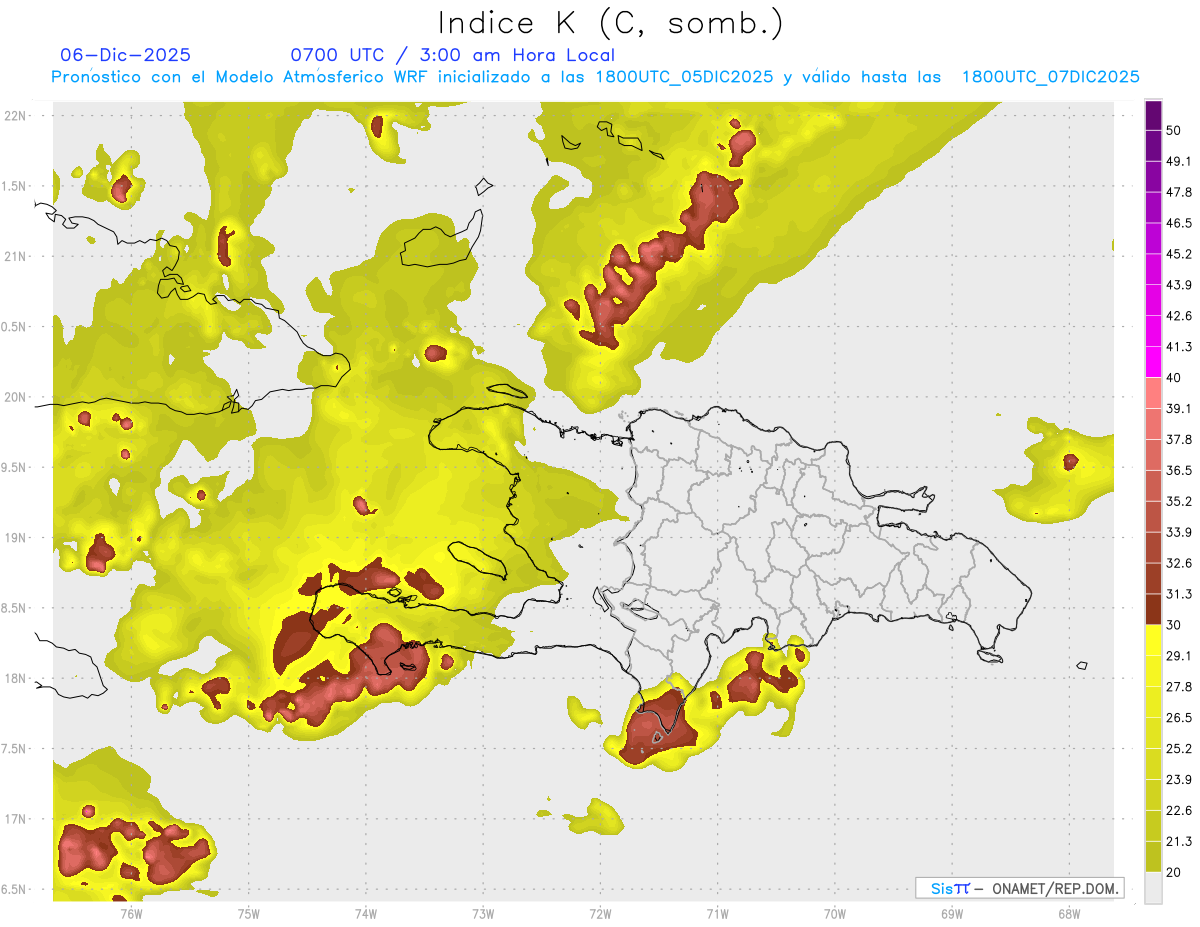
Task: Click the color bar label "30"
Action: click(1175, 625)
